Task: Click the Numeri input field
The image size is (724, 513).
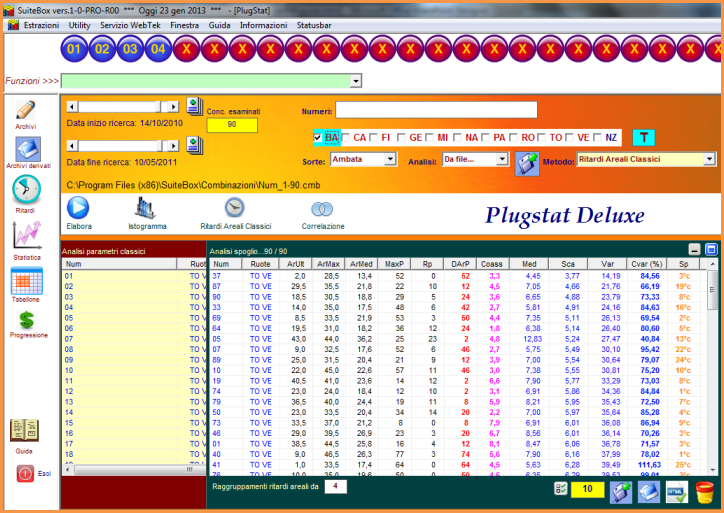Action: [436, 110]
